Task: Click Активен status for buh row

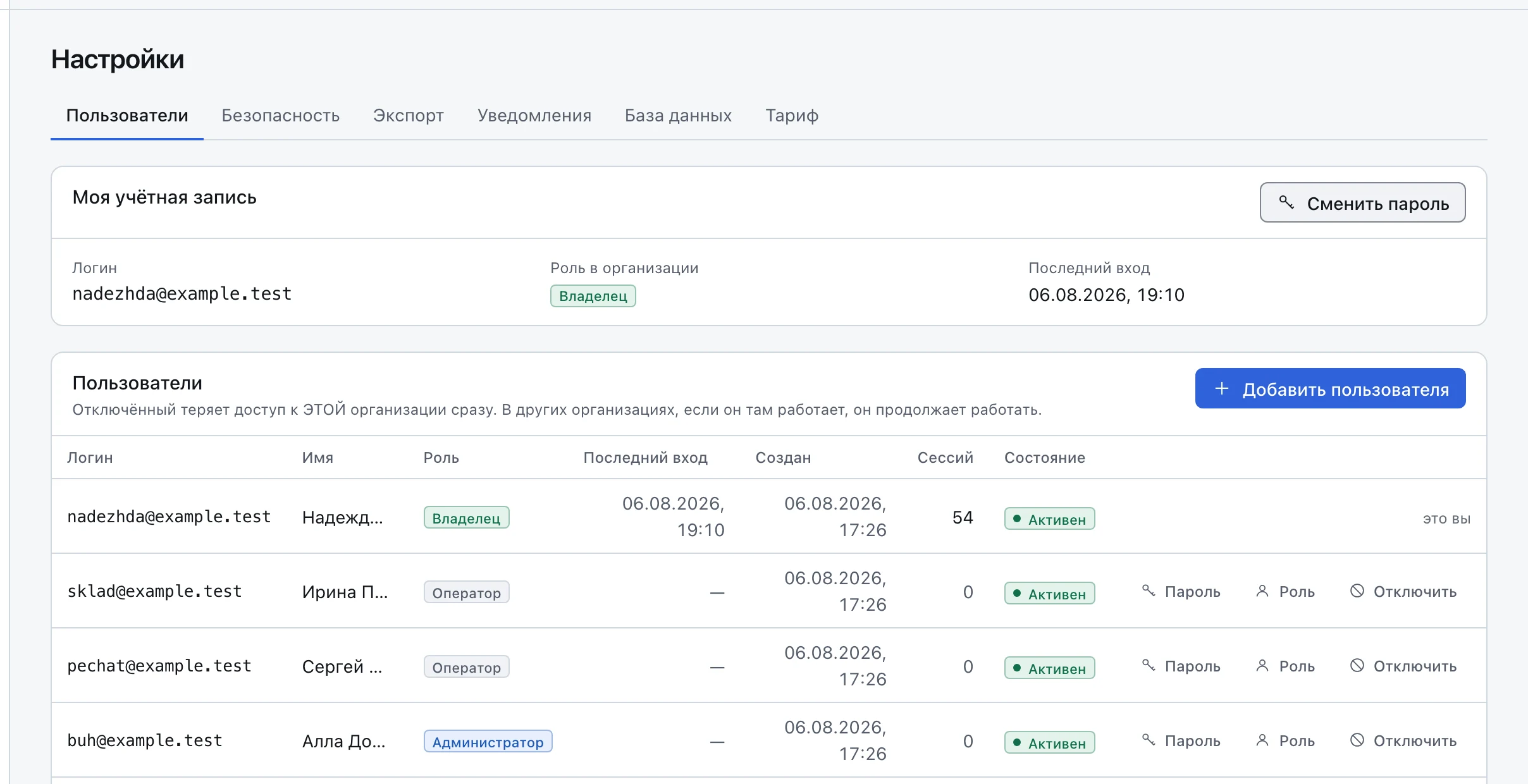Action: [1049, 742]
